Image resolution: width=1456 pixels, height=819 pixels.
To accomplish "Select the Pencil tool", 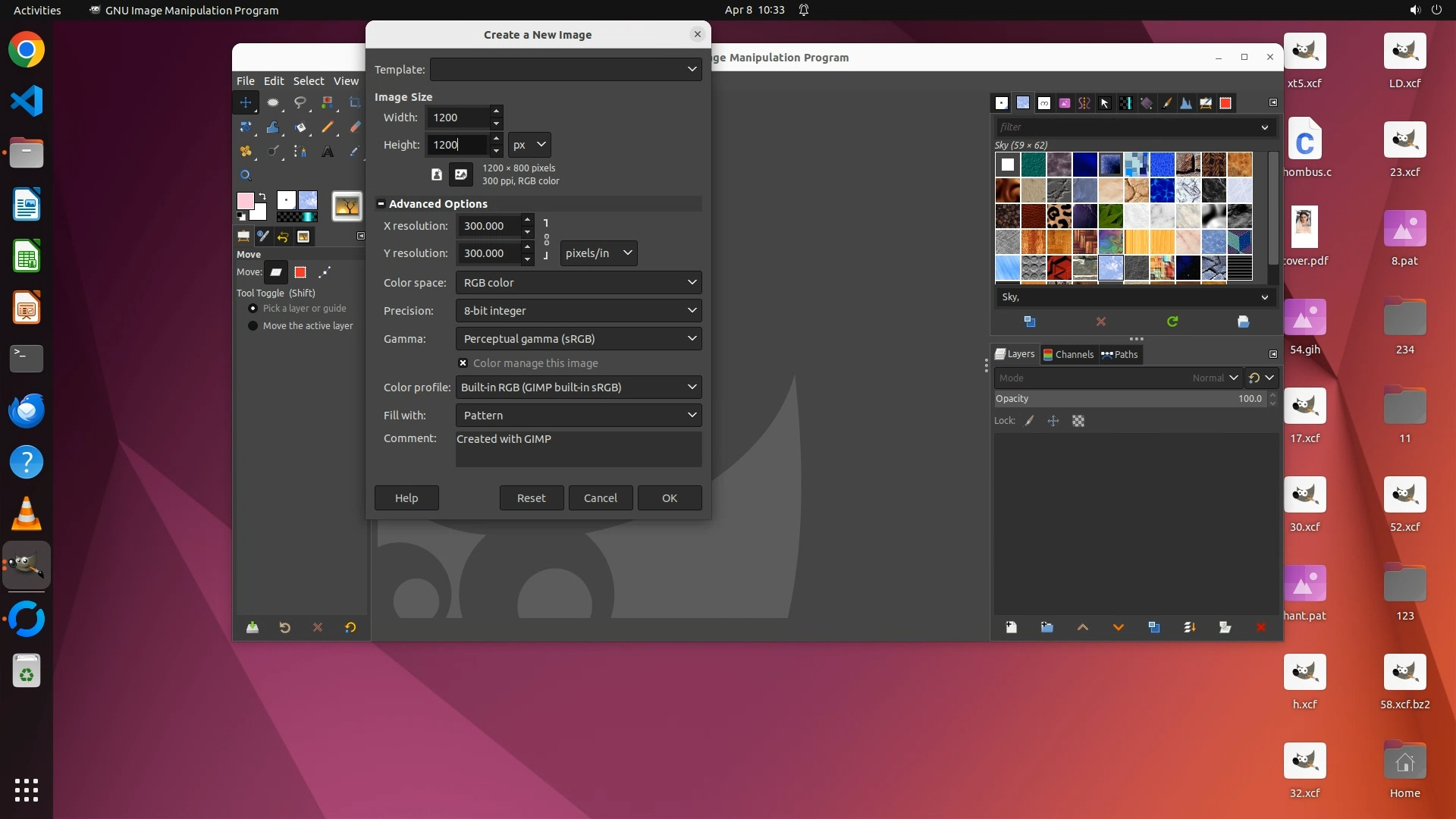I will [x=328, y=127].
